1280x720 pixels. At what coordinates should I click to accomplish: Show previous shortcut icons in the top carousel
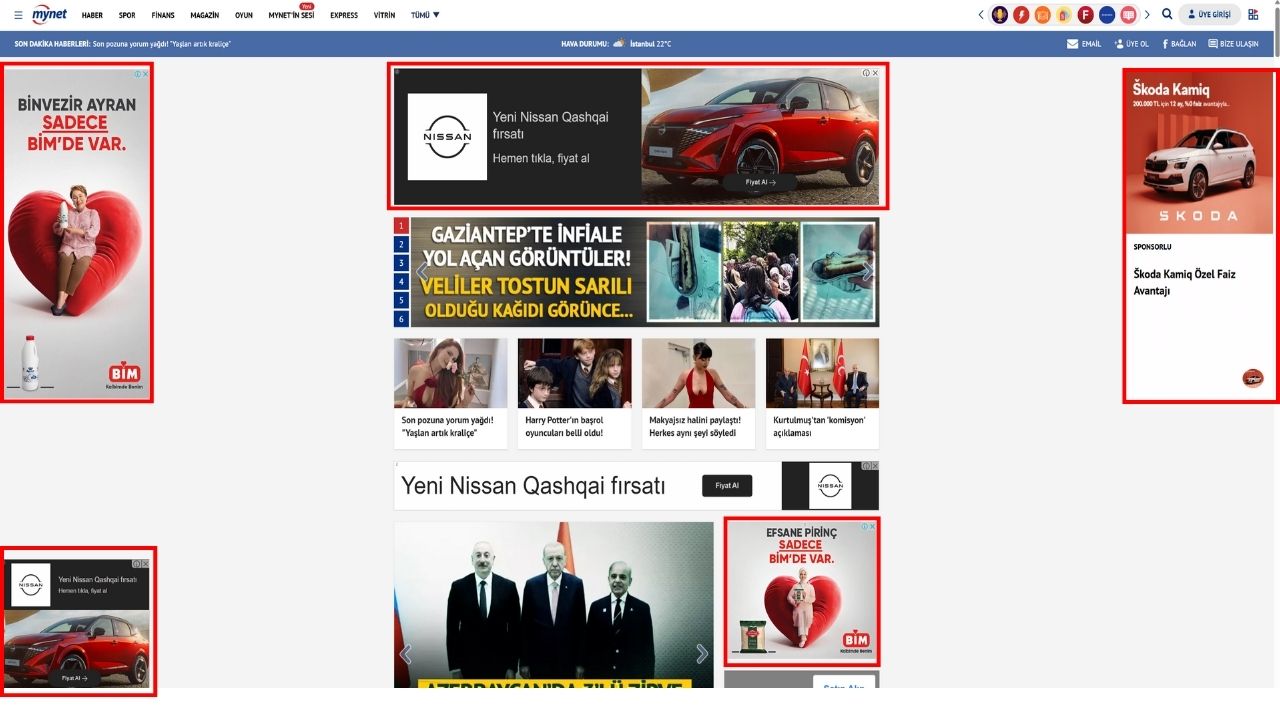pyautogui.click(x=981, y=15)
